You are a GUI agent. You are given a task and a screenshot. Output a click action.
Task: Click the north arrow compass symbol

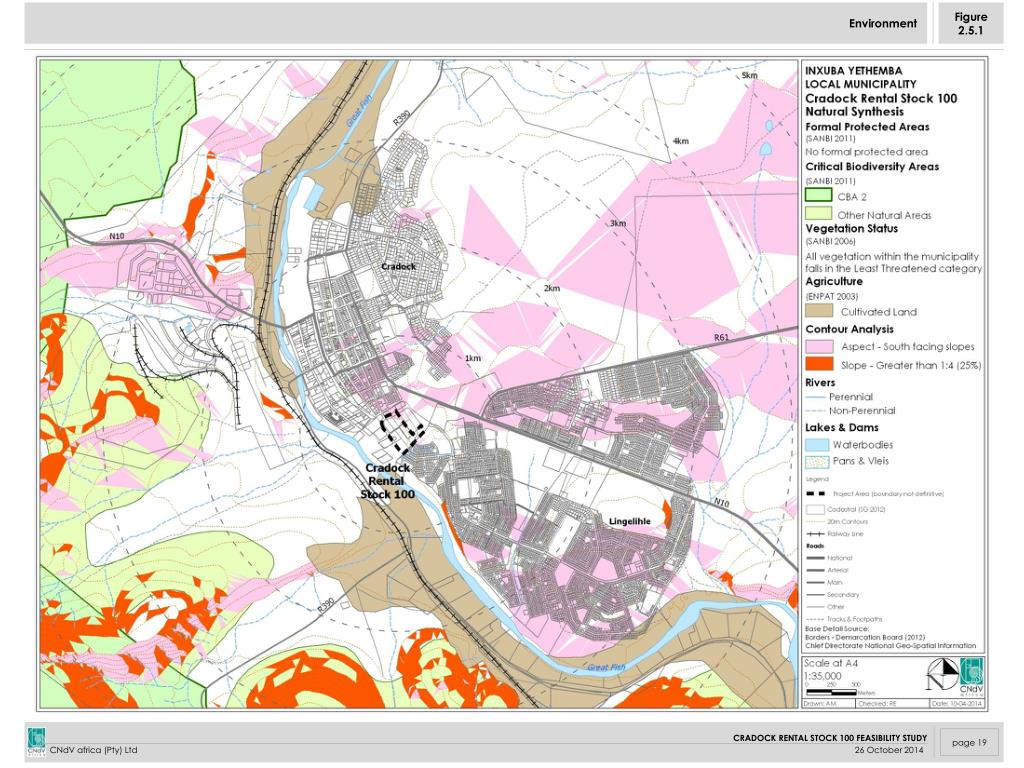(x=942, y=675)
